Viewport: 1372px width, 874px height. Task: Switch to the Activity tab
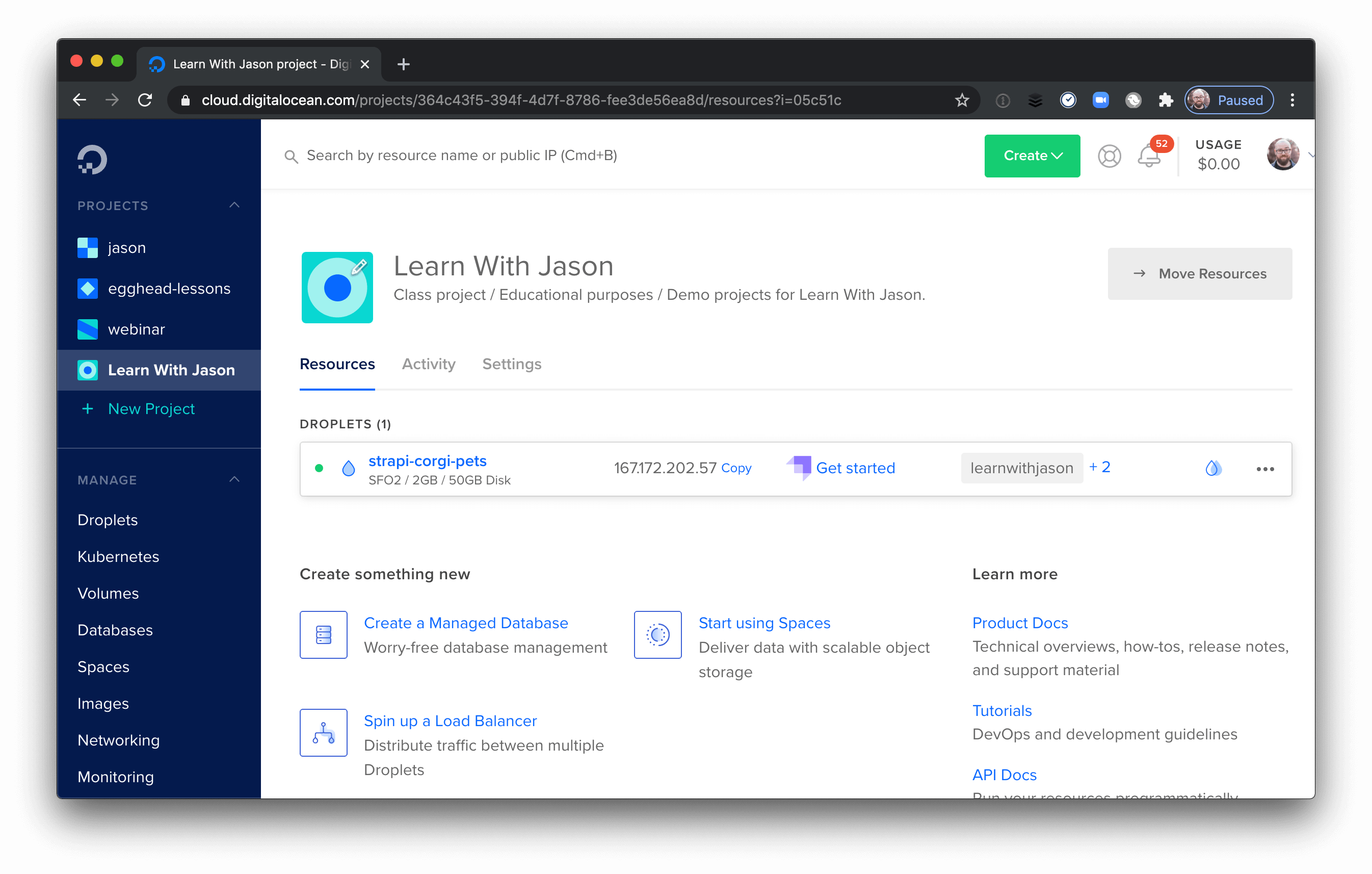click(x=428, y=363)
